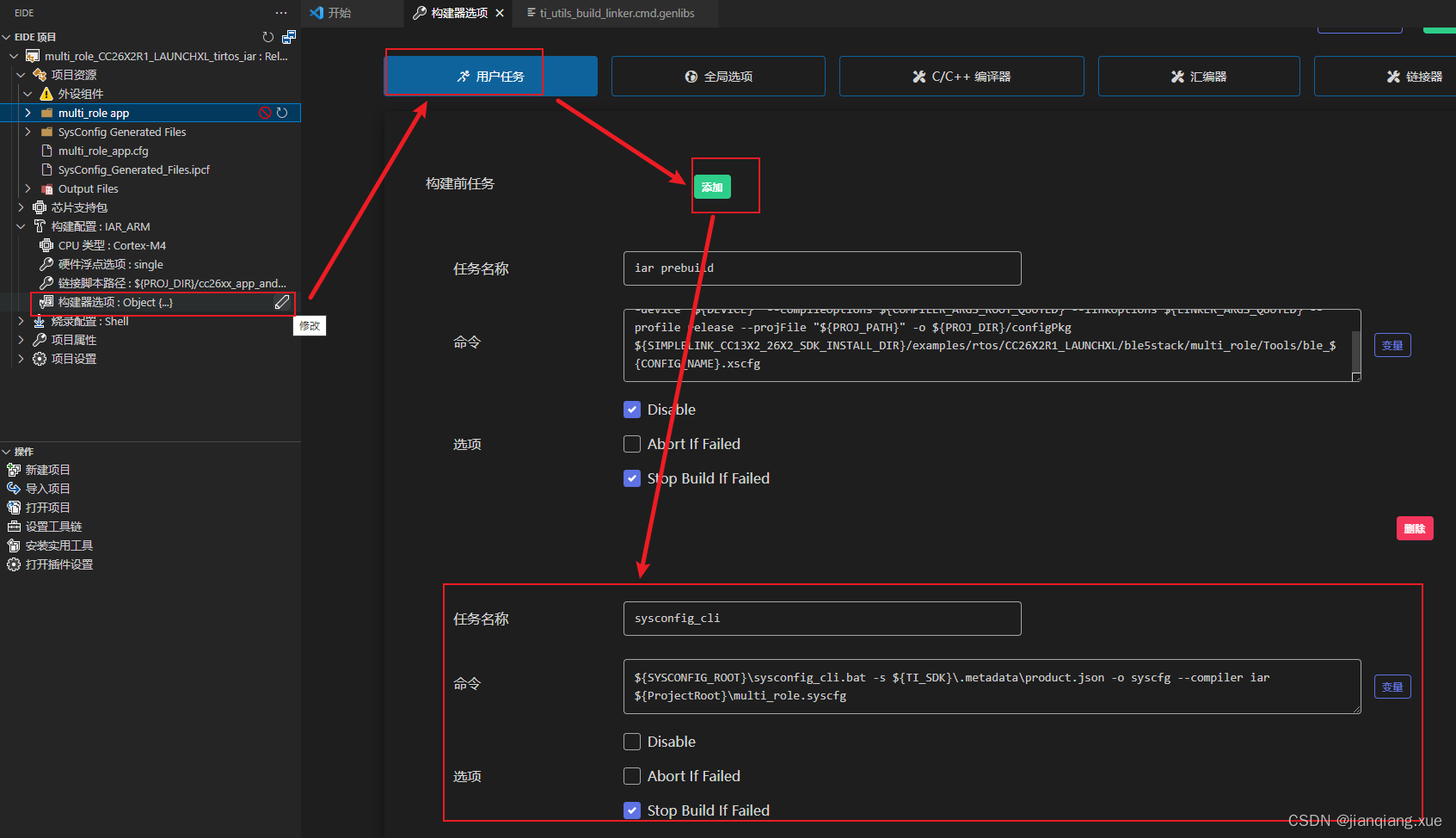Click the red 删除 button

(1415, 528)
